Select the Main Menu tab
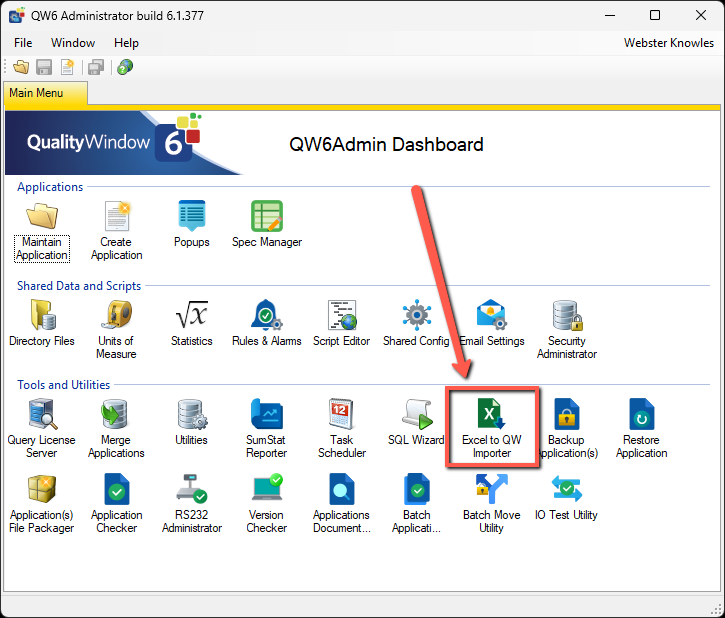This screenshot has width=725, height=618. pos(36,93)
